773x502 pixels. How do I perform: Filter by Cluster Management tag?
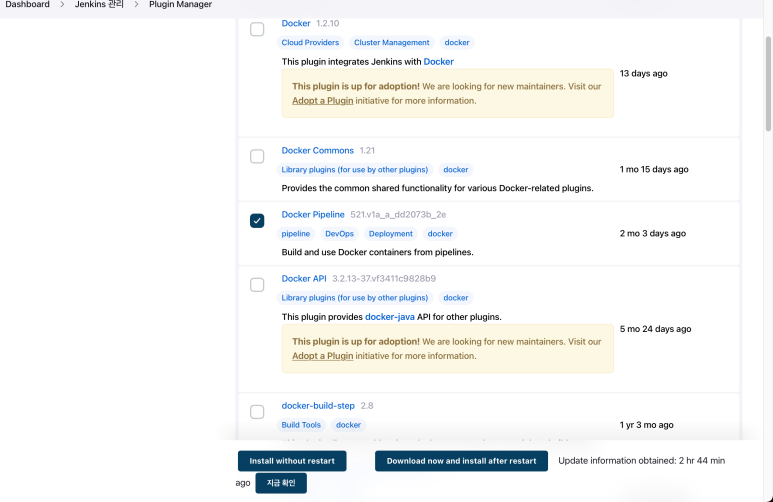point(391,42)
